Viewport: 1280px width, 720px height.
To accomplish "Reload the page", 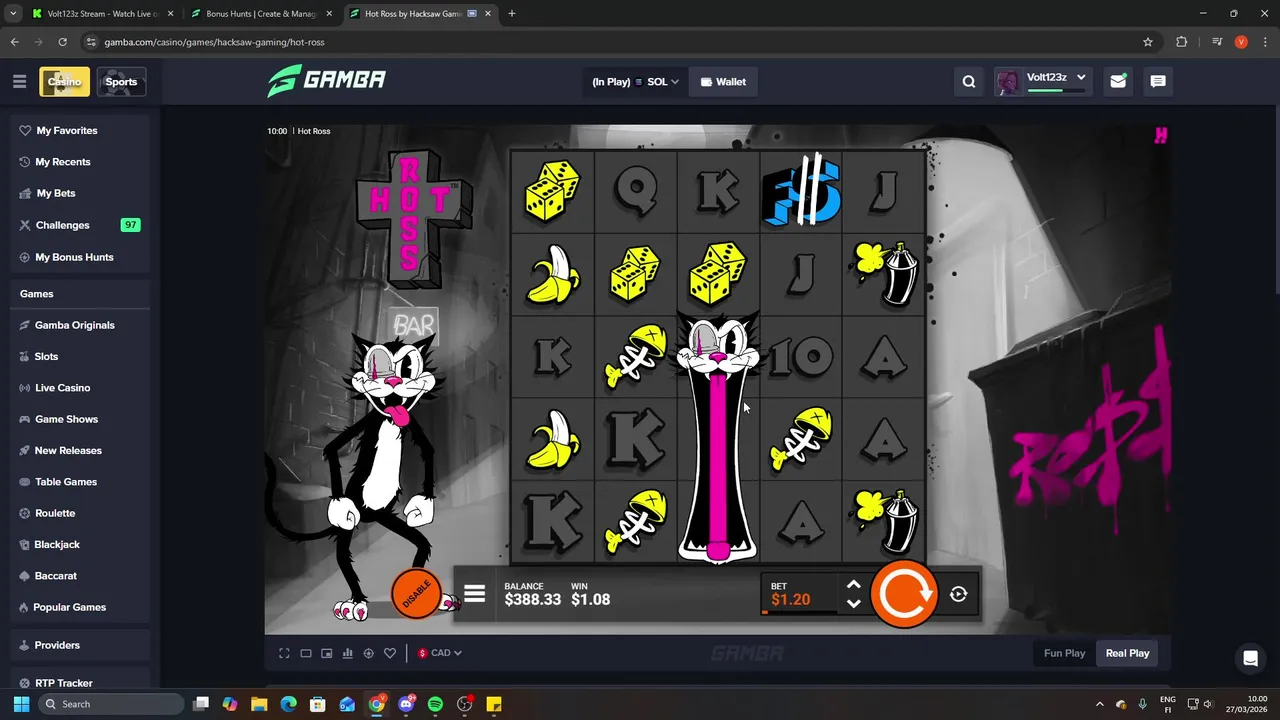I will (x=62, y=42).
